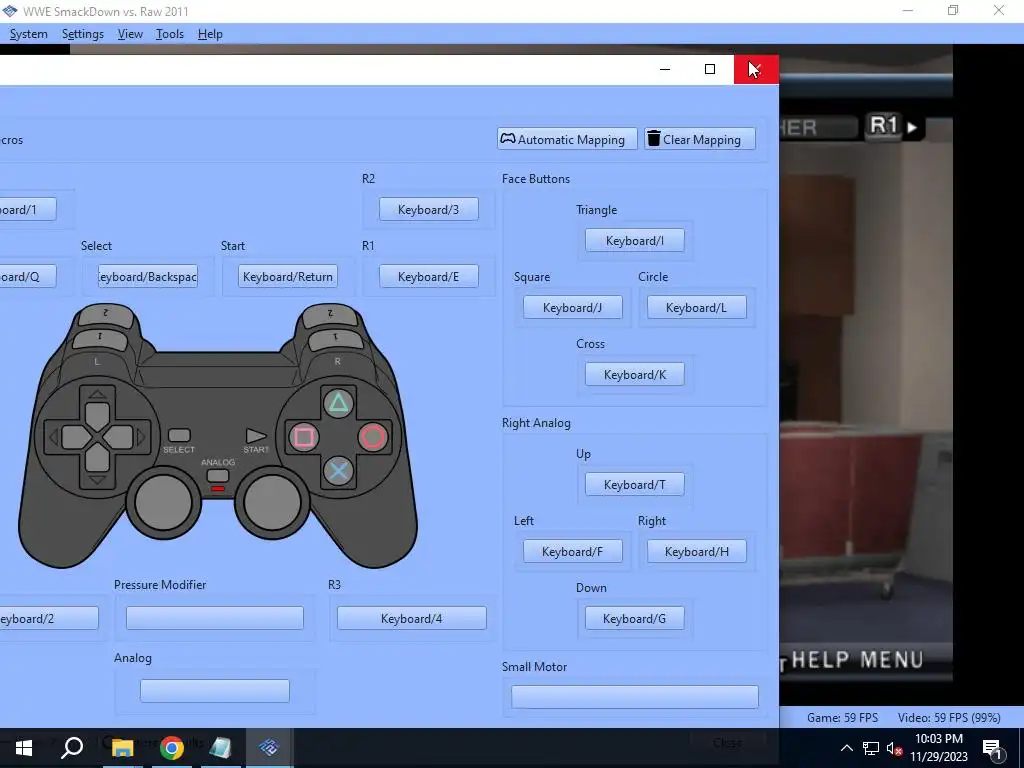The width and height of the screenshot is (1024, 768).
Task: Click Game: 59 FPS status text
Action: pyautogui.click(x=842, y=718)
